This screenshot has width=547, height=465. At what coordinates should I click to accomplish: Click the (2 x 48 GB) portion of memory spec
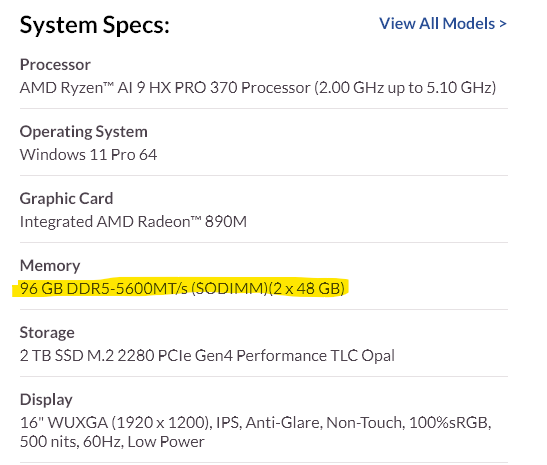click(307, 288)
